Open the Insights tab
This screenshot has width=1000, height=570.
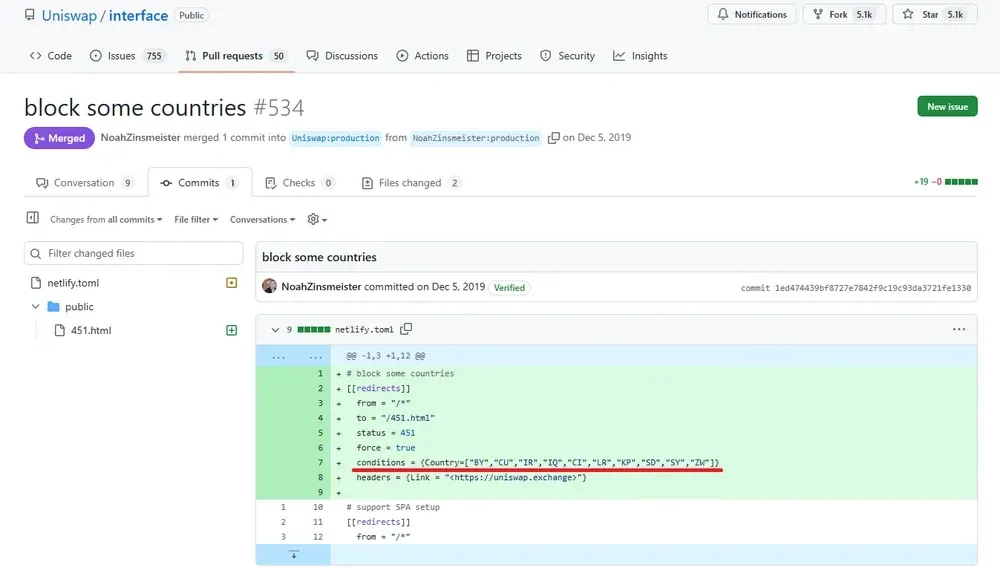[640, 55]
